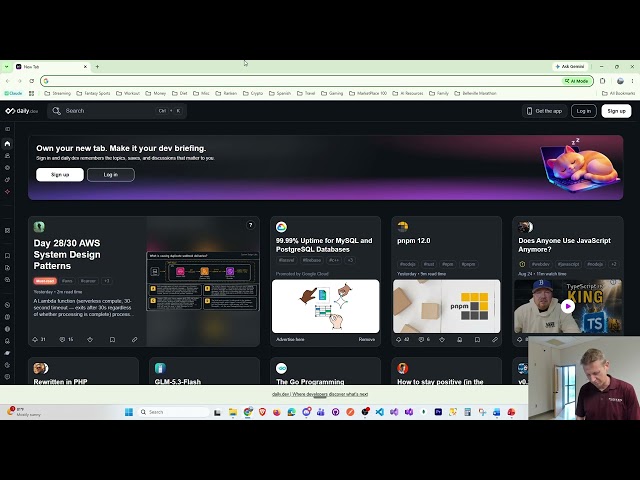Open the Money bookmarks folder
640x480 pixels.
click(156, 93)
